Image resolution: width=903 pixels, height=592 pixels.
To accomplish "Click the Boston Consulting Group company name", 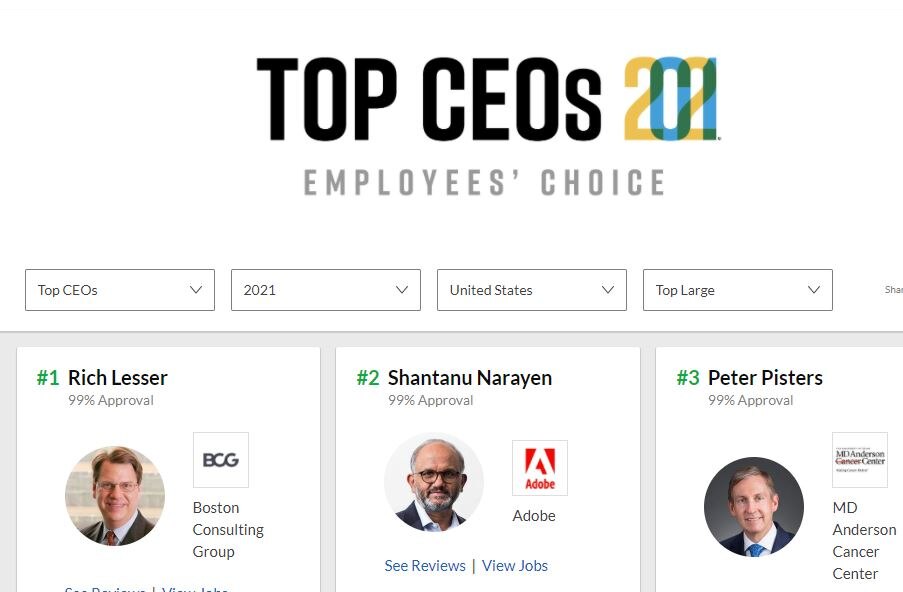I will [228, 529].
